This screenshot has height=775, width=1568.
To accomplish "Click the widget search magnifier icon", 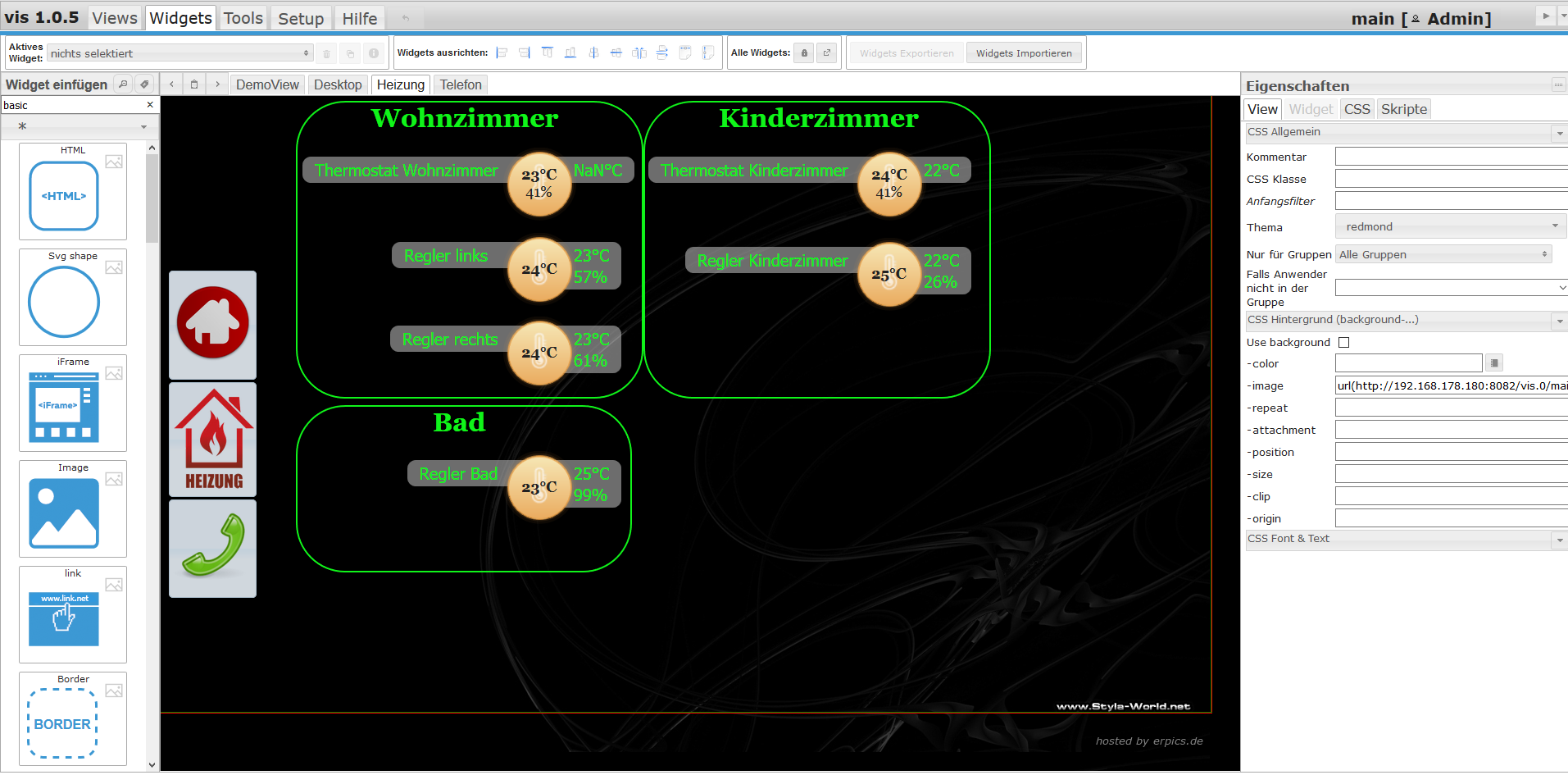I will (x=123, y=84).
